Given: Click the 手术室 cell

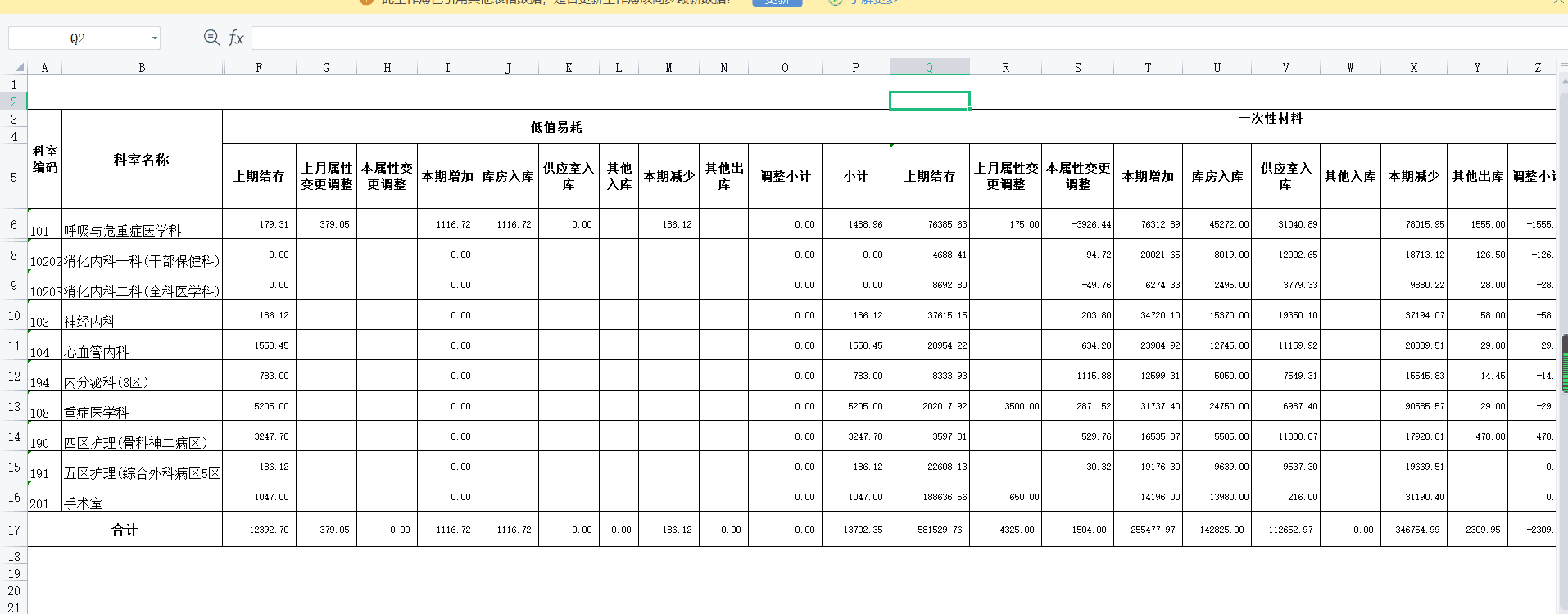Looking at the screenshot, I should pos(142,497).
